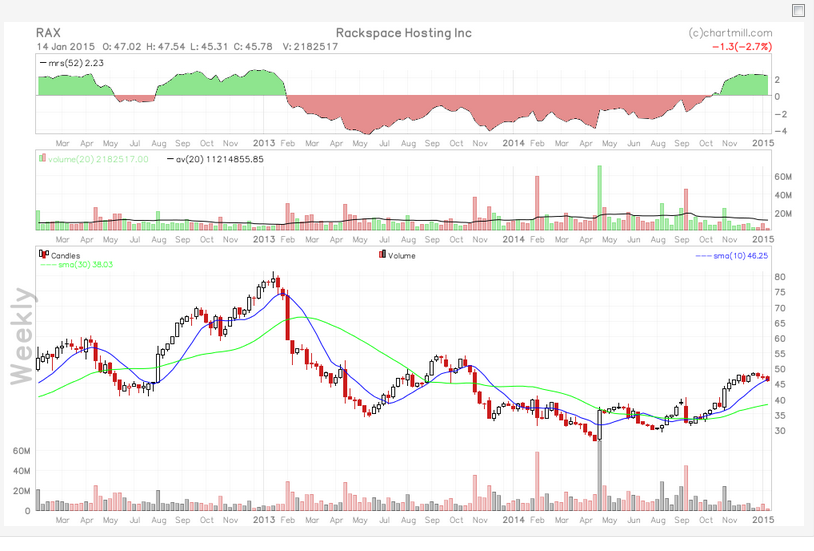Click the 60M label on volume(20) panel
This screenshot has width=814, height=551.
(783, 177)
